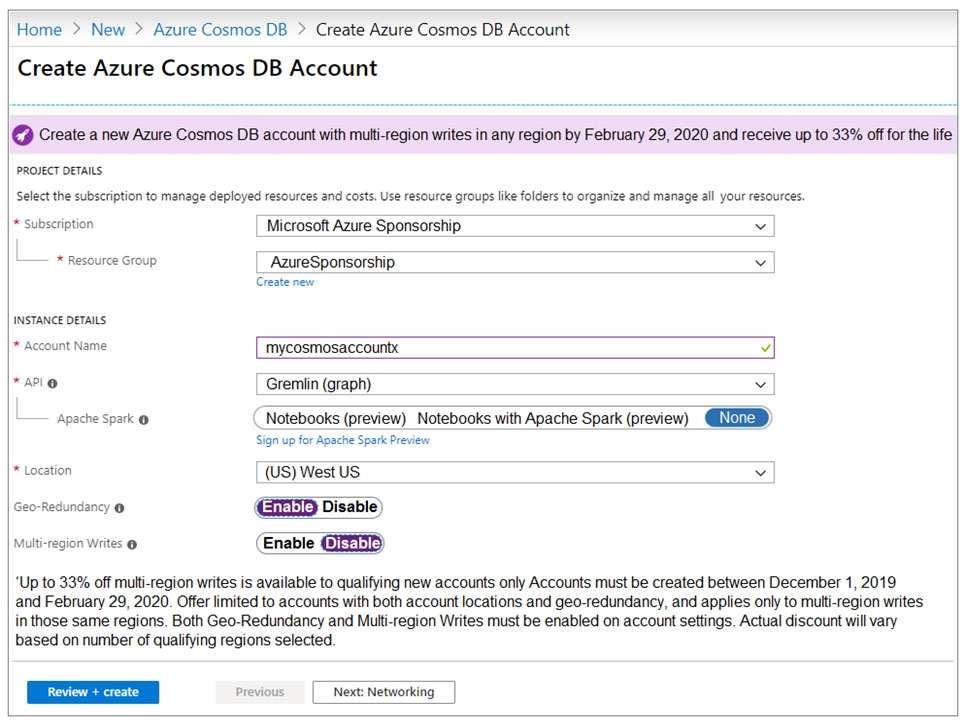Click the info icon beside Apache Spark
The height and width of the screenshot is (724, 966).
click(x=144, y=420)
